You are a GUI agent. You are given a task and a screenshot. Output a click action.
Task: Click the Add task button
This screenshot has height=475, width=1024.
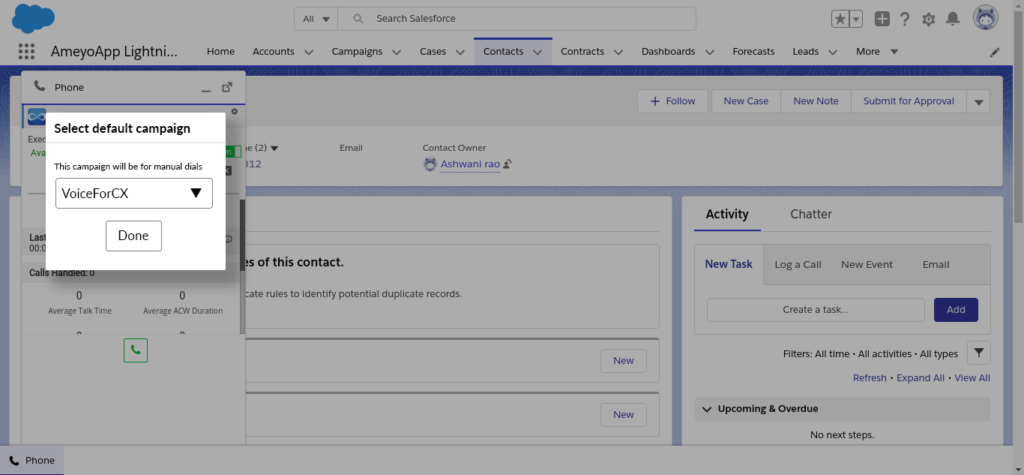click(x=955, y=310)
